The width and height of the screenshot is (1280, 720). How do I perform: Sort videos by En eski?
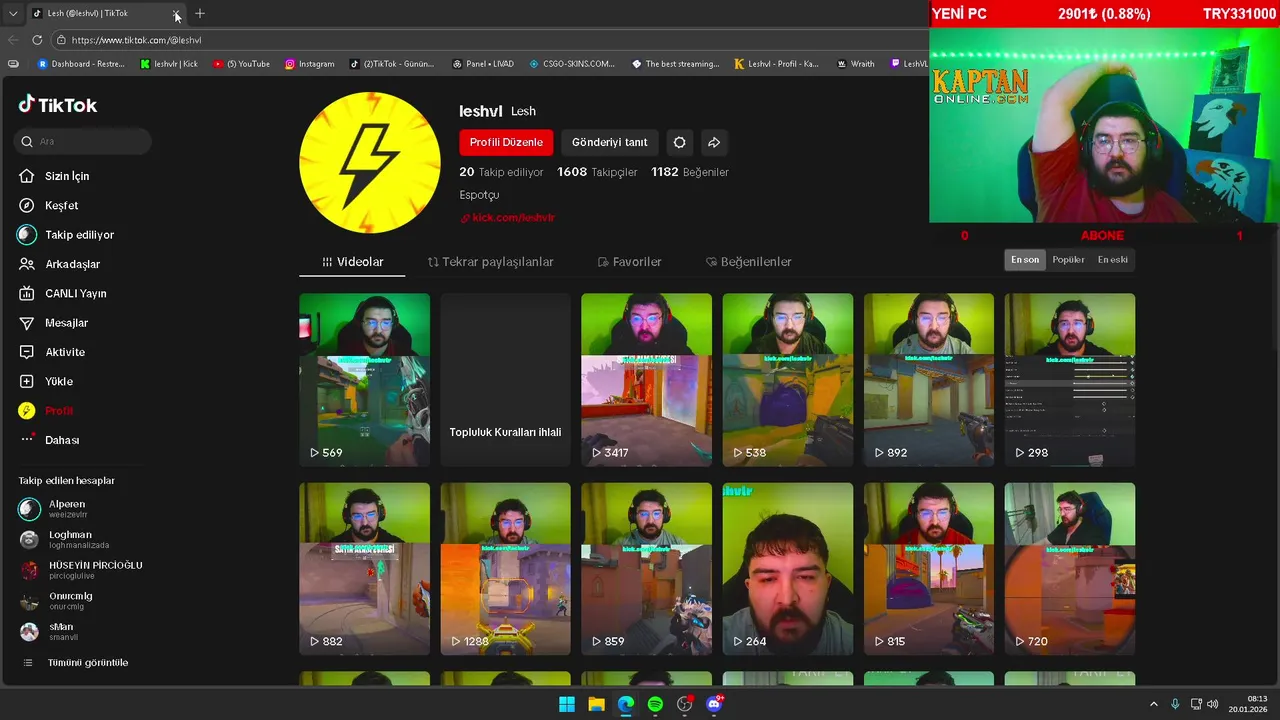pyautogui.click(x=1112, y=260)
